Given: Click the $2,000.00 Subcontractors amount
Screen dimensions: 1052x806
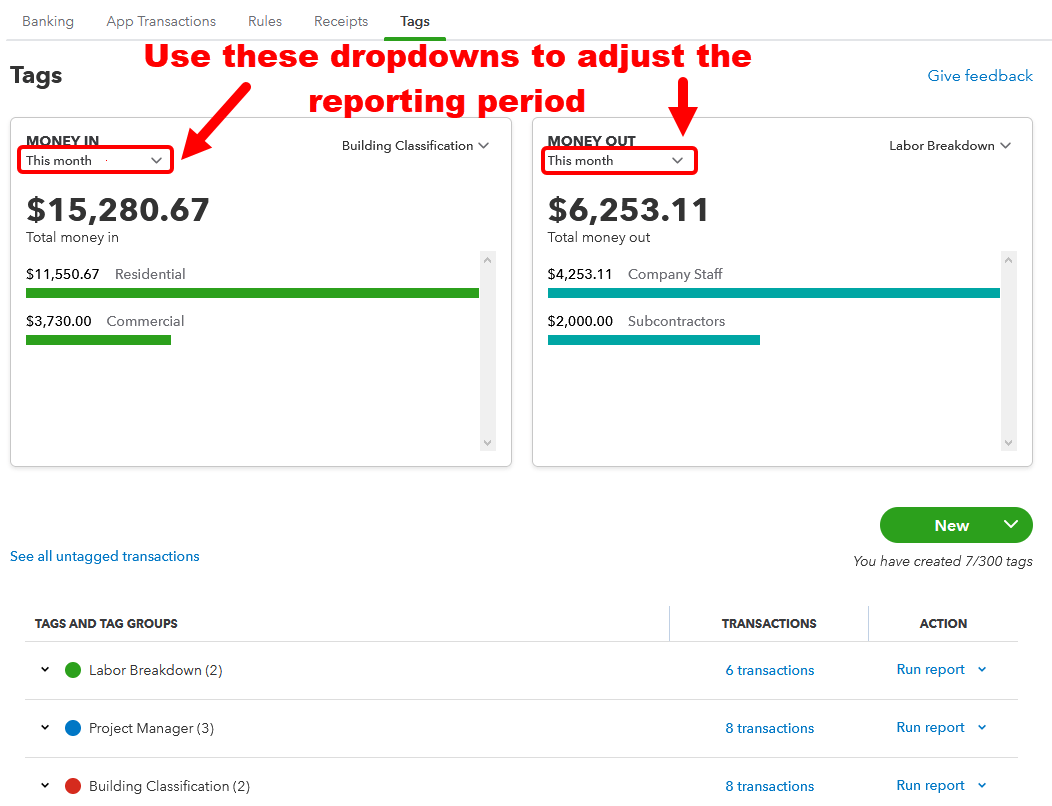Looking at the screenshot, I should tap(580, 321).
